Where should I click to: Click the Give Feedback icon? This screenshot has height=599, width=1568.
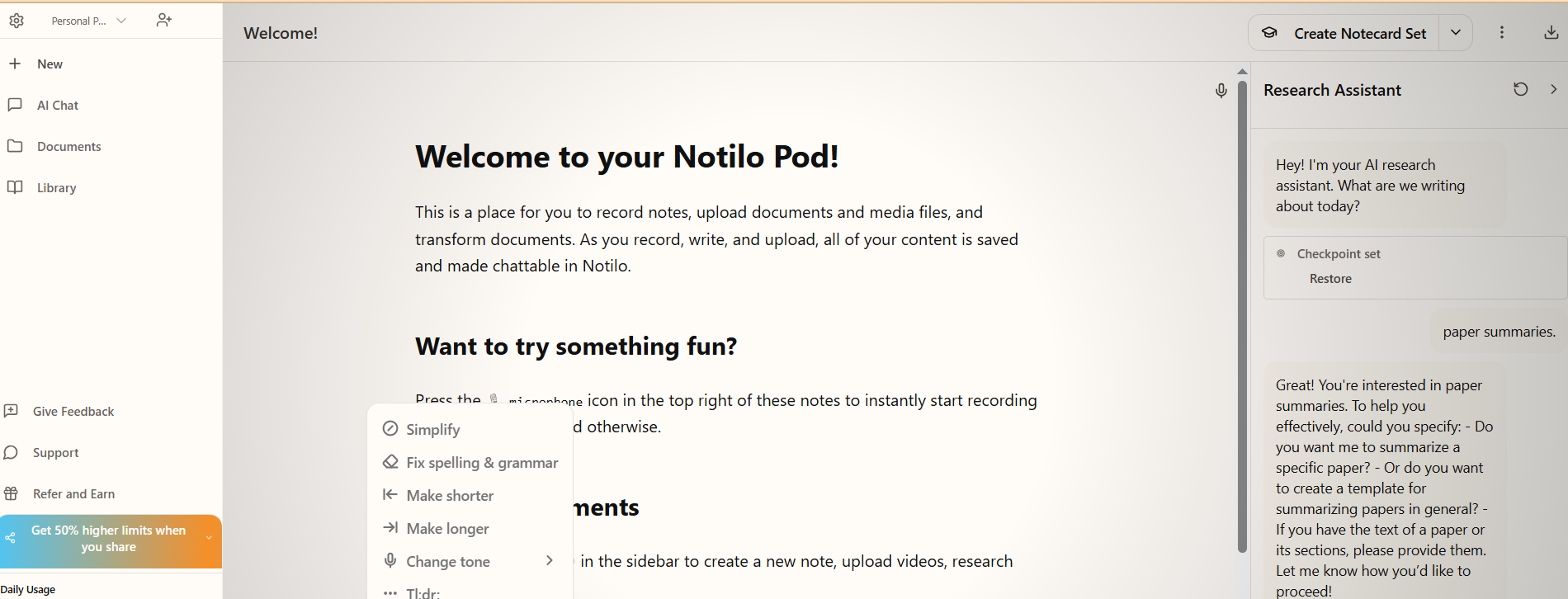11,411
